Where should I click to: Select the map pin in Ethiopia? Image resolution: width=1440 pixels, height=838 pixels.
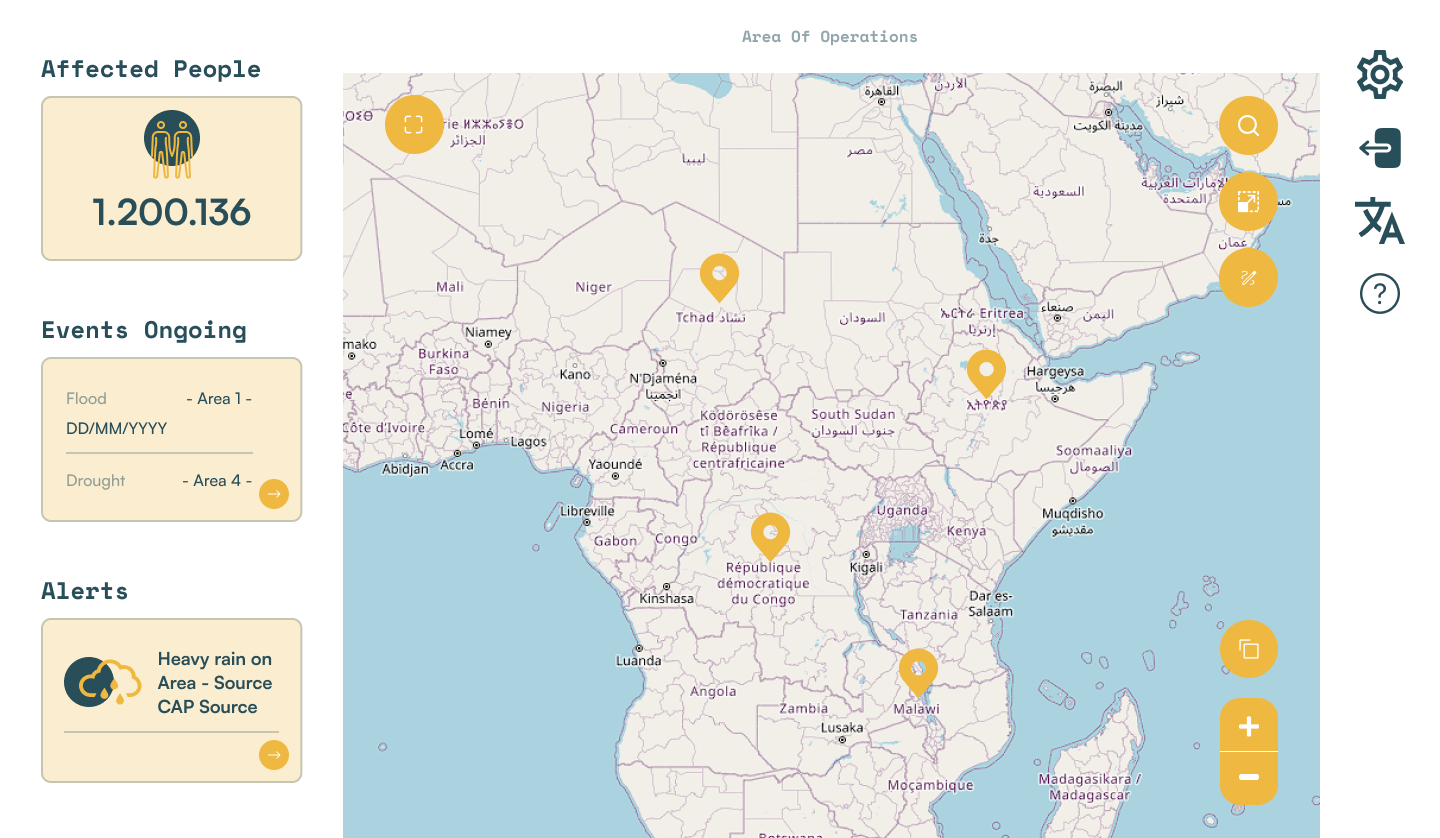tap(986, 371)
